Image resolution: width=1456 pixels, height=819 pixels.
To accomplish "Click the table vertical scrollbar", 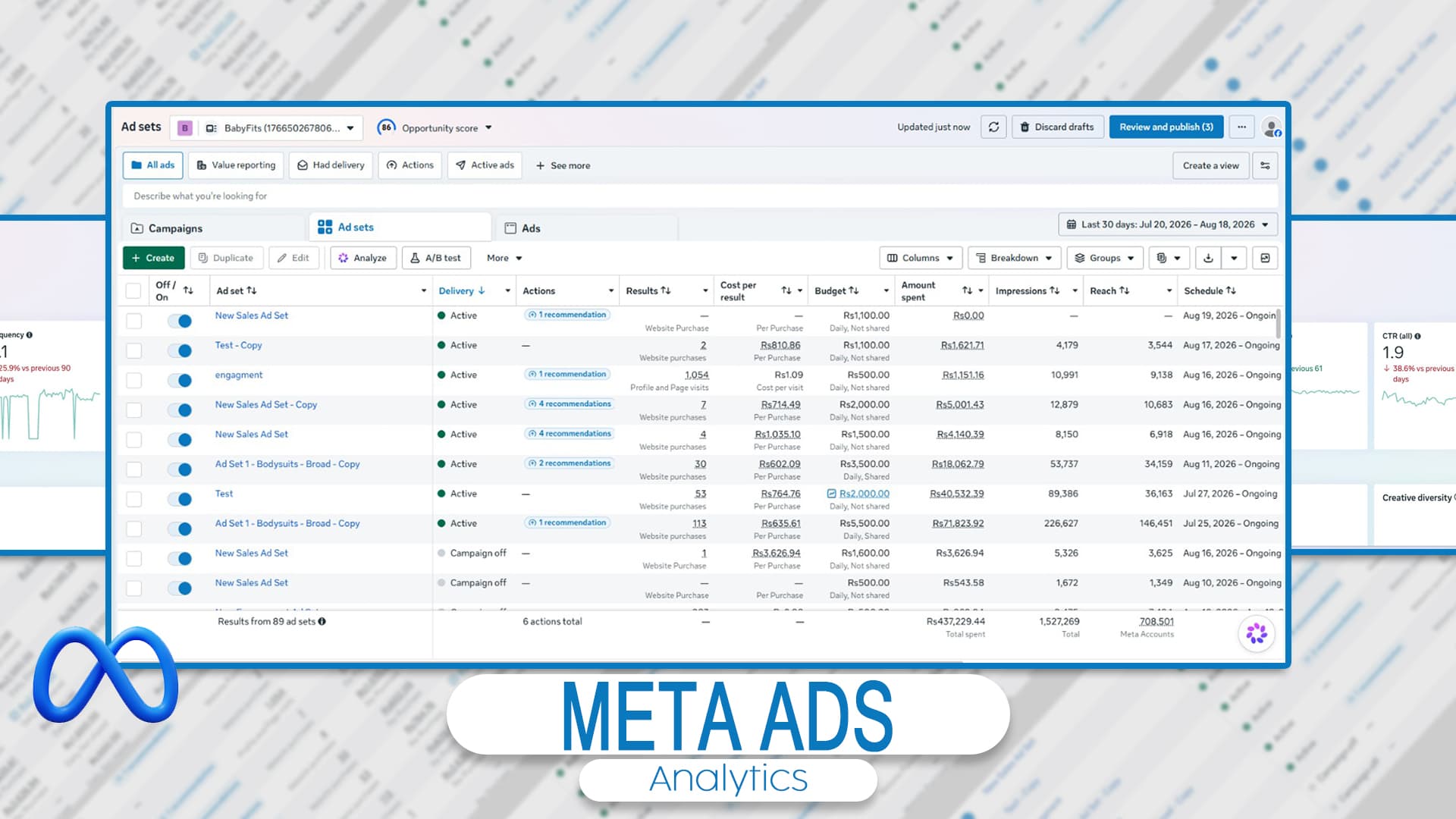I will [x=1279, y=323].
